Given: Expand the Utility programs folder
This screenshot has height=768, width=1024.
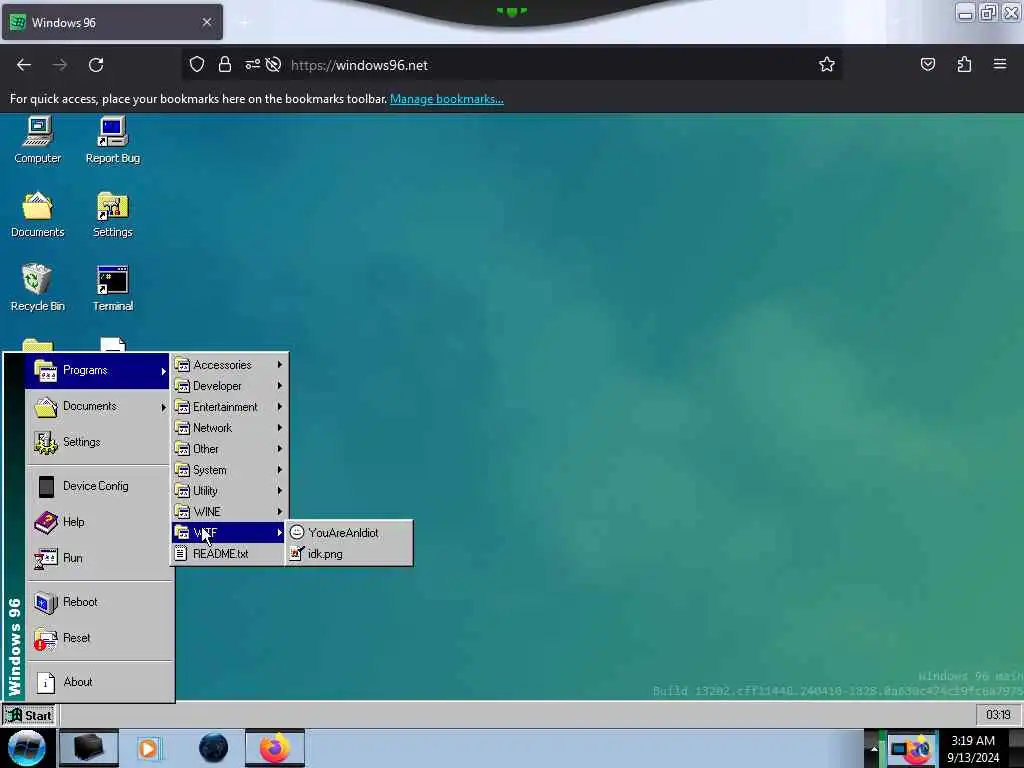Looking at the screenshot, I should (229, 490).
